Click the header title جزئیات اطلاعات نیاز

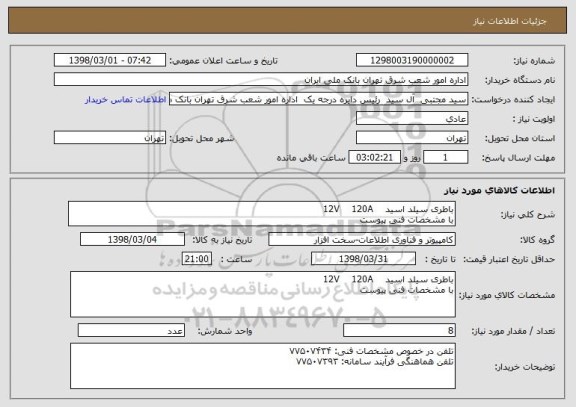click(x=510, y=21)
